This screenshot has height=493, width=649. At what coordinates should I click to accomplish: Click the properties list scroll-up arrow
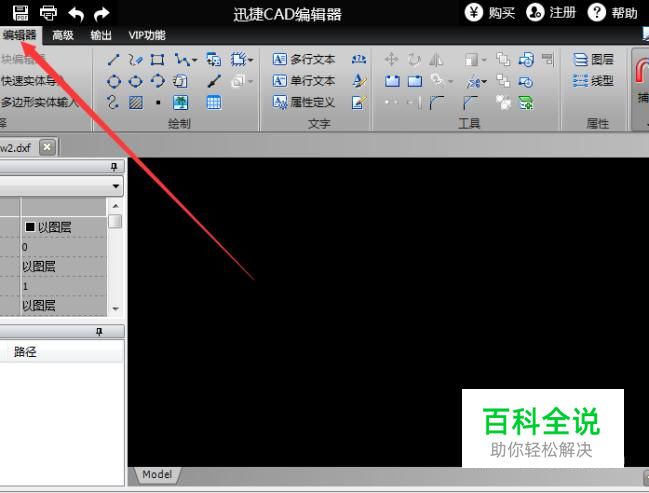[x=115, y=206]
